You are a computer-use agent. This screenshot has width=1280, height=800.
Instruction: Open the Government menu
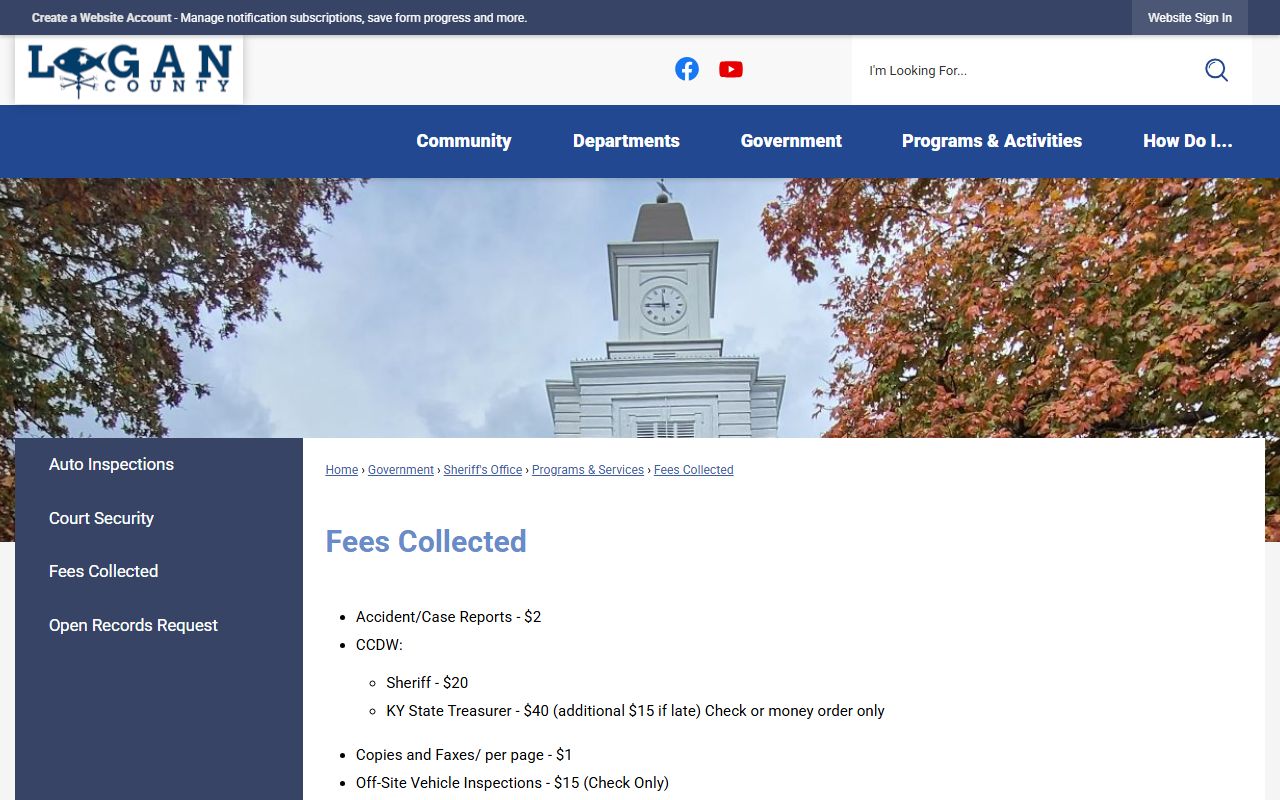[791, 141]
